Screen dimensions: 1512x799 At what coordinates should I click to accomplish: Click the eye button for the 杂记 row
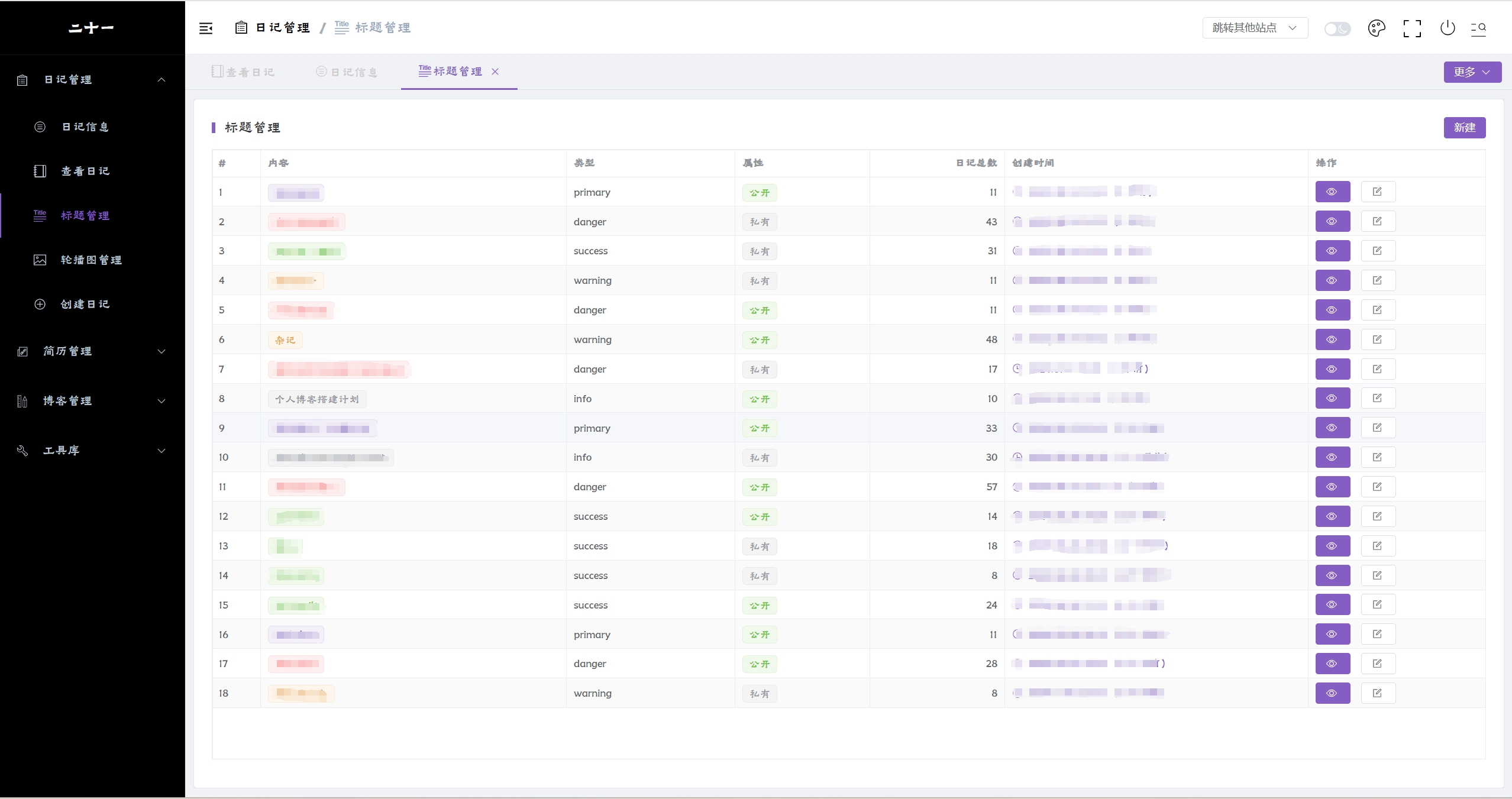(1332, 339)
